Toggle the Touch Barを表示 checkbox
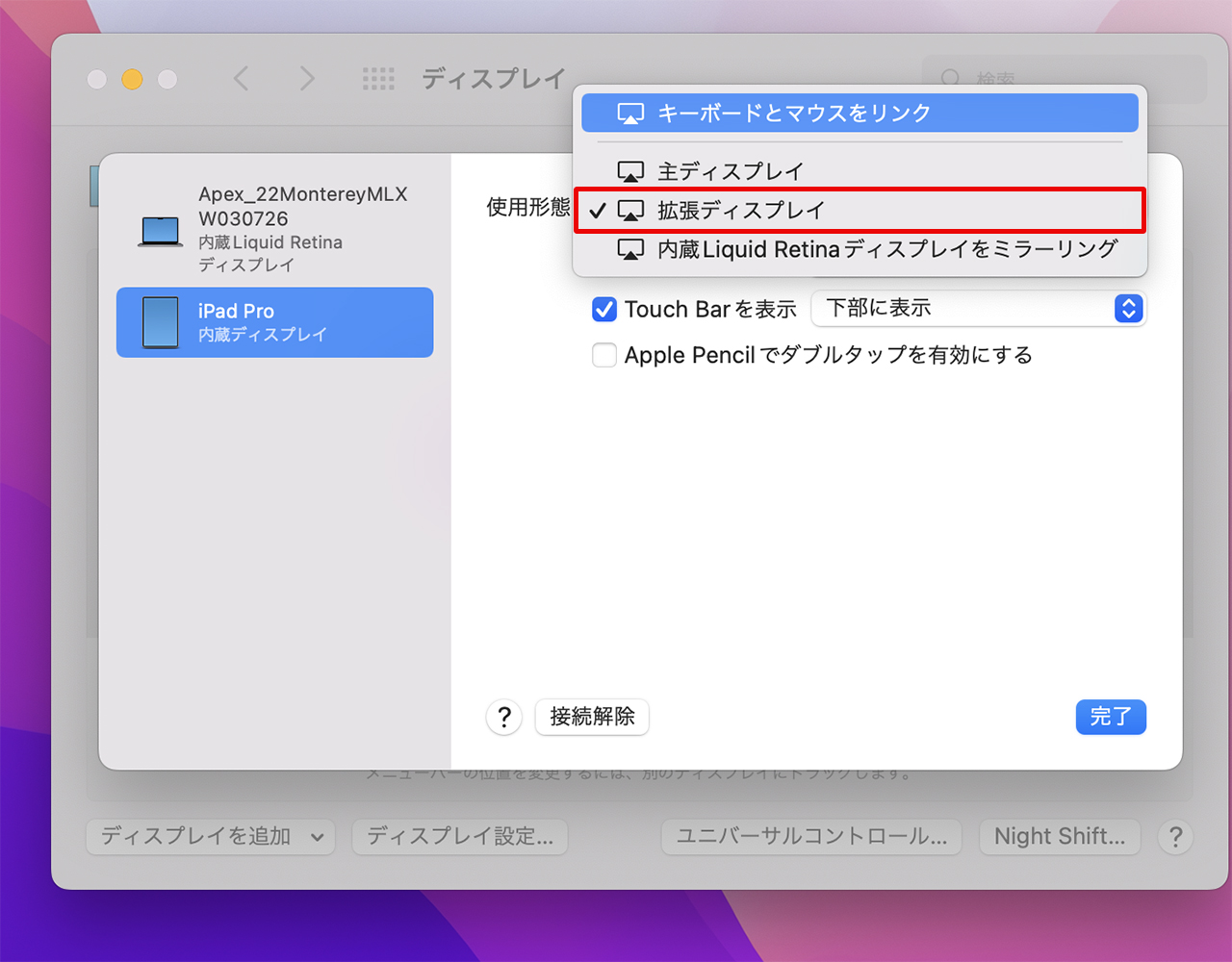1232x962 pixels. (603, 309)
